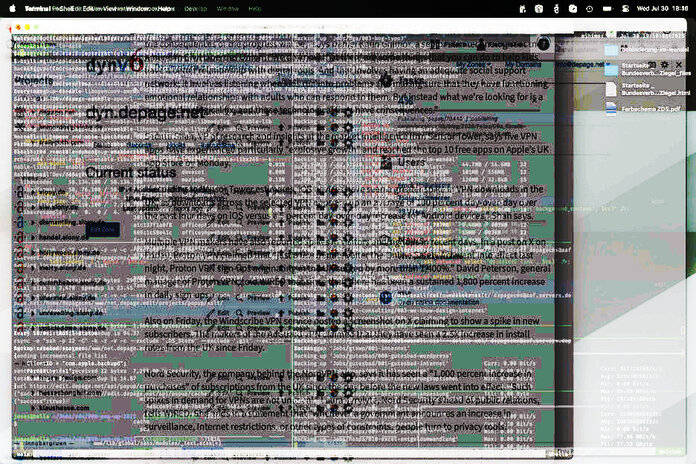The height and width of the screenshot is (464, 696).
Task: Open the My Zones dropdown
Action: click(473, 65)
